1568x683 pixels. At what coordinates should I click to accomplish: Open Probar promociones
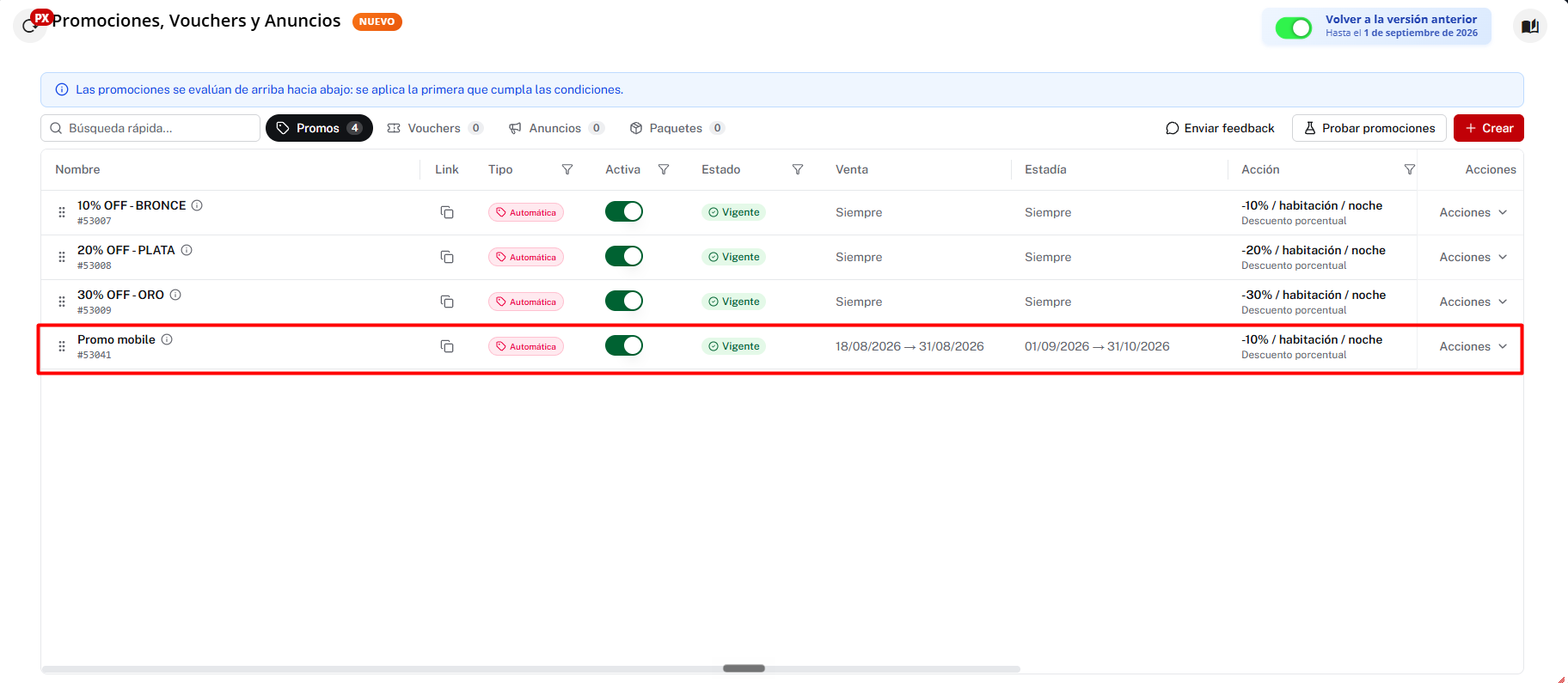(1369, 128)
